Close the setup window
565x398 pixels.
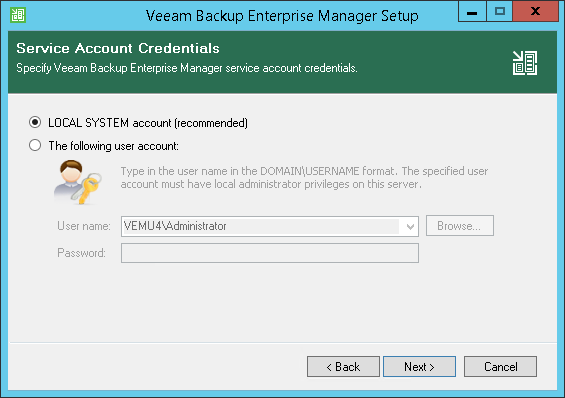pyautogui.click(x=535, y=12)
